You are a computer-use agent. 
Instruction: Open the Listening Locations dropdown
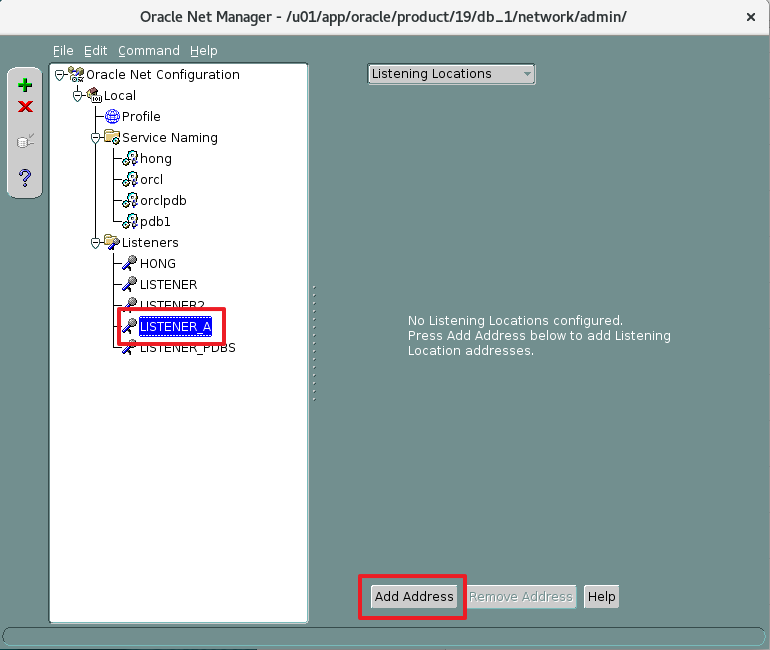(x=451, y=74)
